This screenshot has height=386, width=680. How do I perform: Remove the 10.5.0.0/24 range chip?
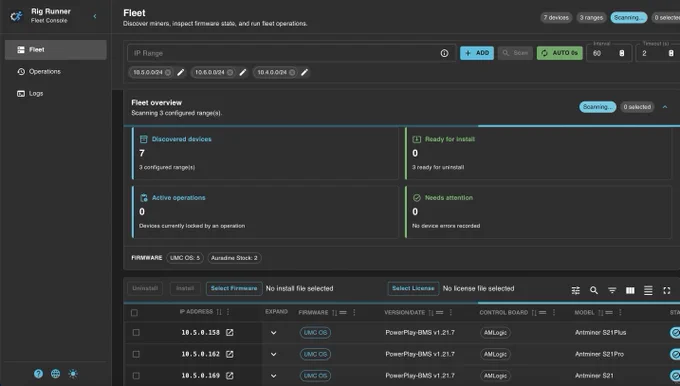tap(168, 72)
